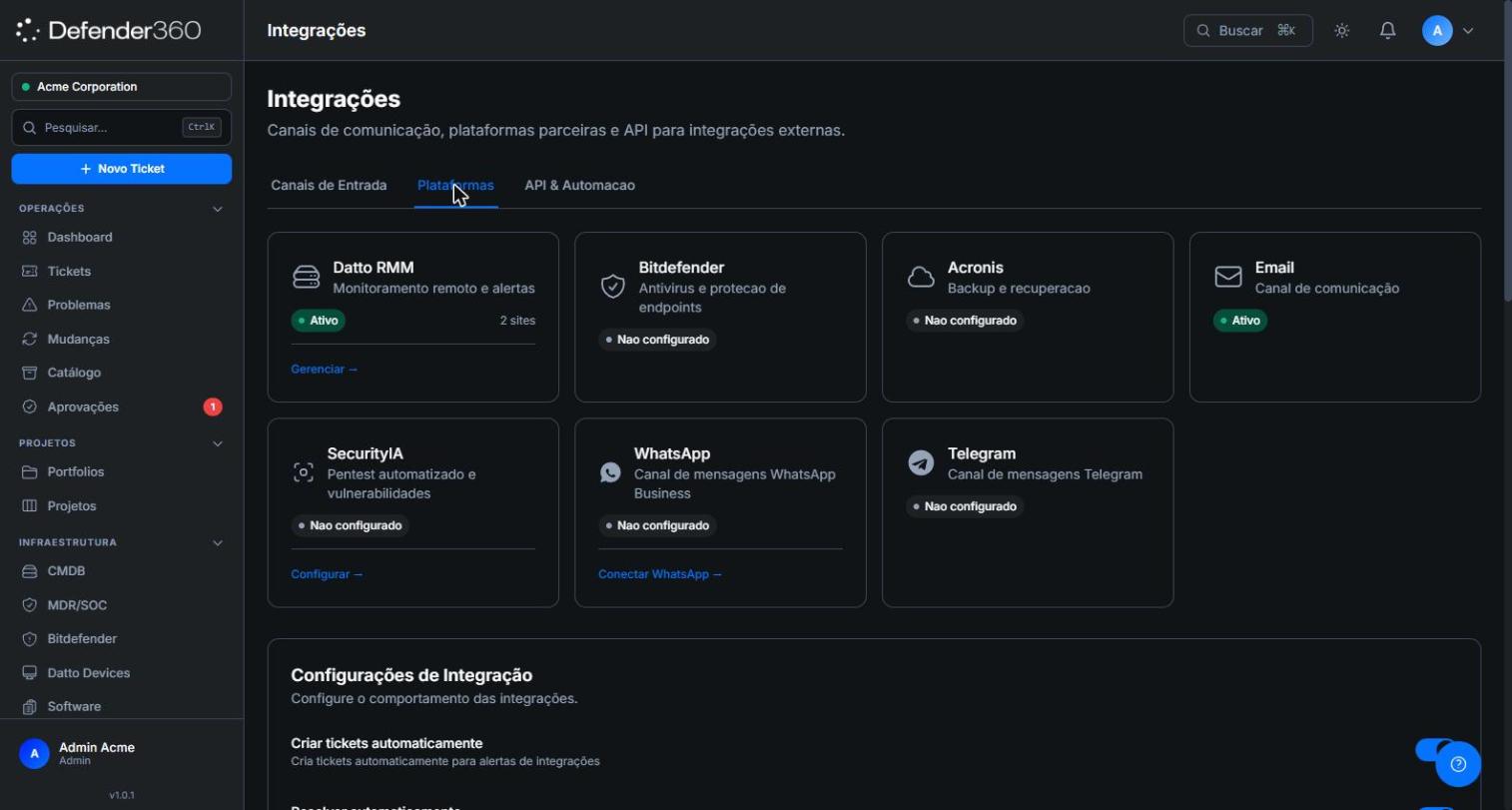Click the Software sidebar icon
Screen dimensions: 1512x810
pyautogui.click(x=30, y=706)
